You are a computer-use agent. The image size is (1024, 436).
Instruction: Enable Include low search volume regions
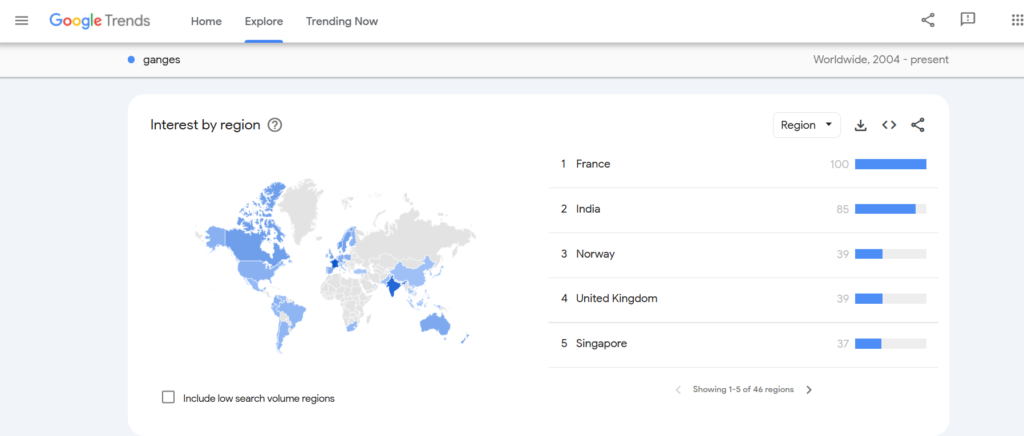[x=168, y=397]
